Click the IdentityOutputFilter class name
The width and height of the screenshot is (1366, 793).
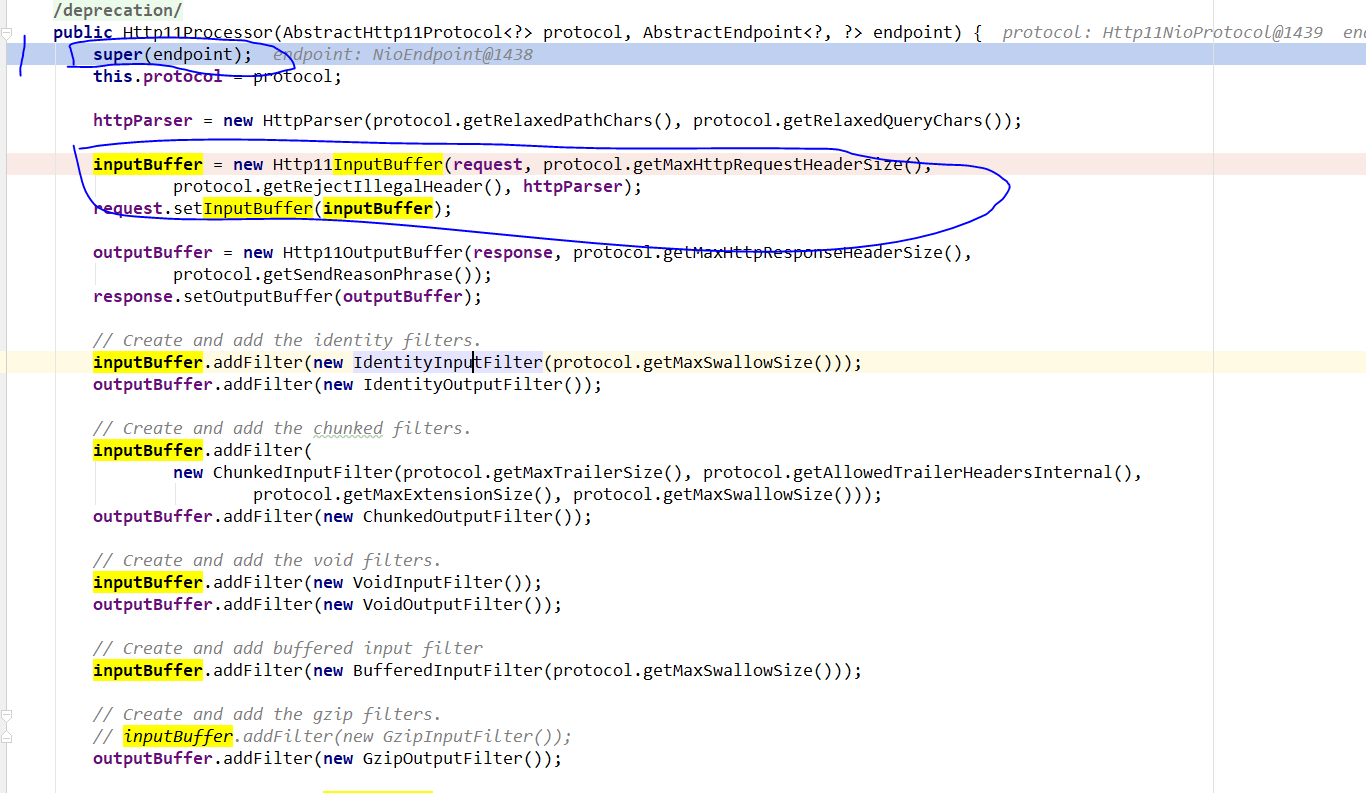point(462,384)
